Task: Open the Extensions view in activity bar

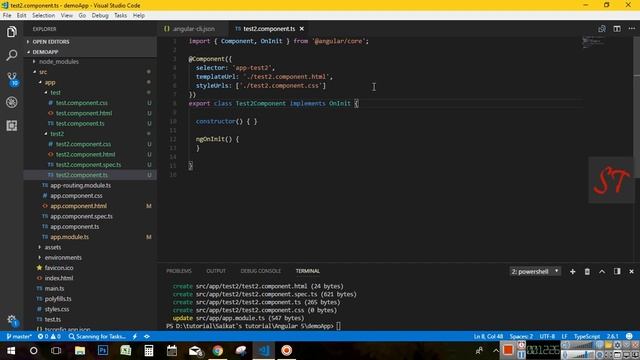Action: point(12,125)
